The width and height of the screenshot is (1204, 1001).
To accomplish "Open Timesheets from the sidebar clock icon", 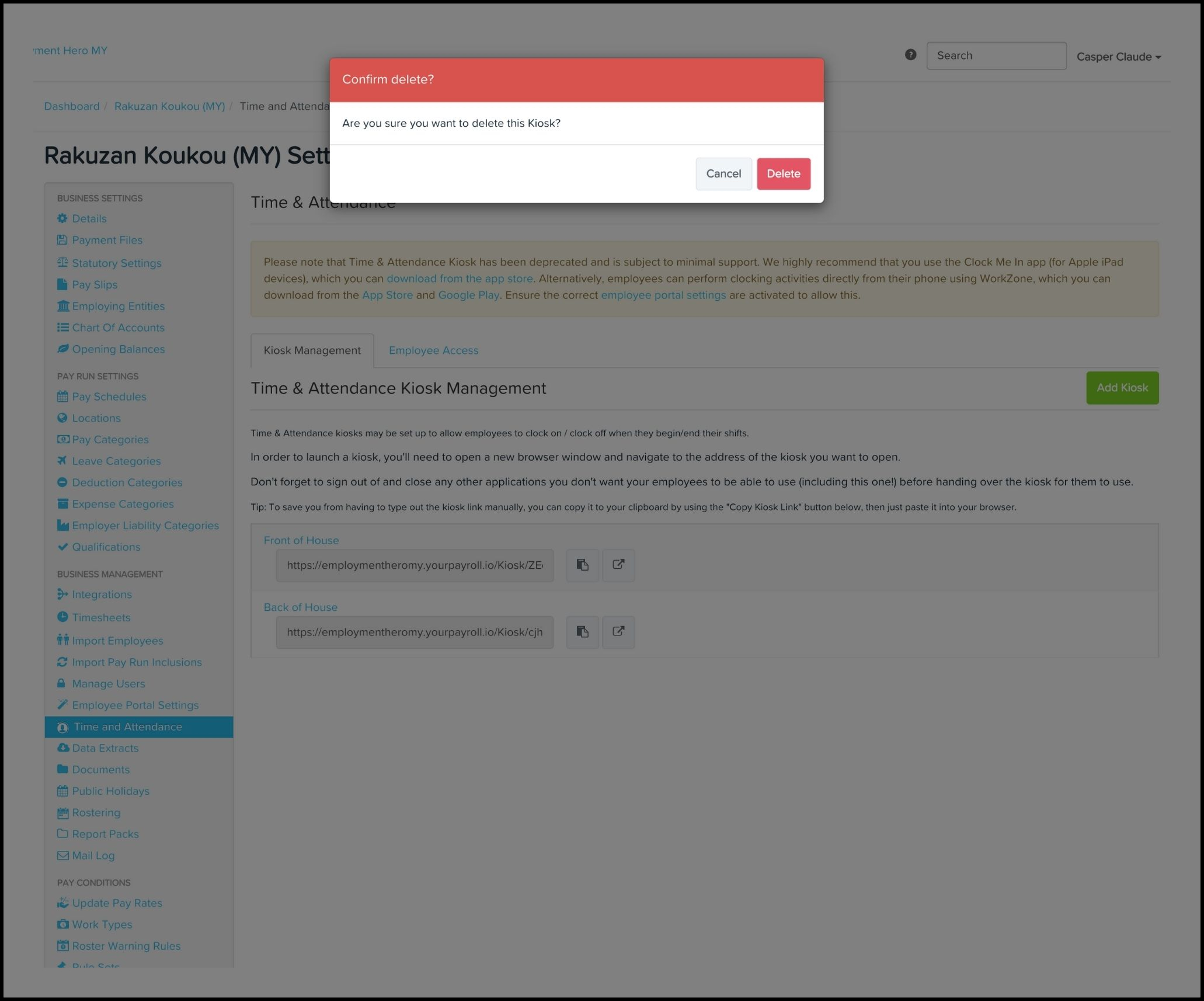I will point(62,617).
